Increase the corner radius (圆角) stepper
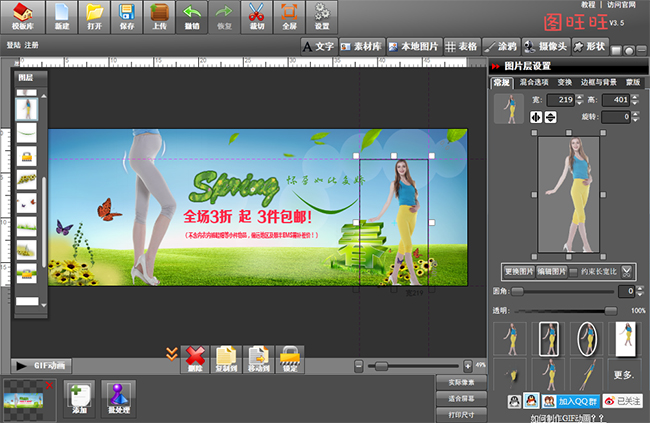The height and width of the screenshot is (423, 650). [x=640, y=288]
